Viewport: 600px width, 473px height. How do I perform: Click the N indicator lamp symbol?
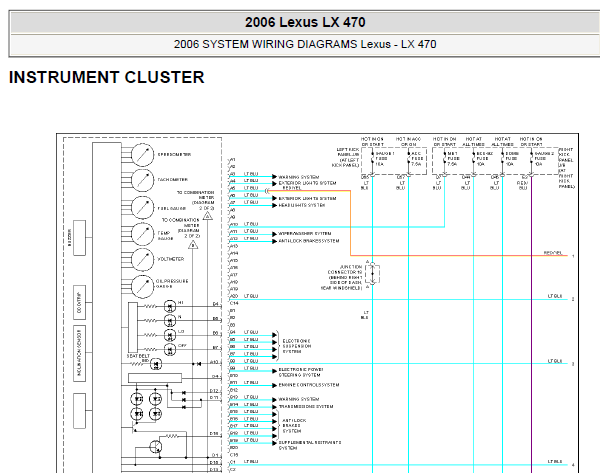(170, 320)
